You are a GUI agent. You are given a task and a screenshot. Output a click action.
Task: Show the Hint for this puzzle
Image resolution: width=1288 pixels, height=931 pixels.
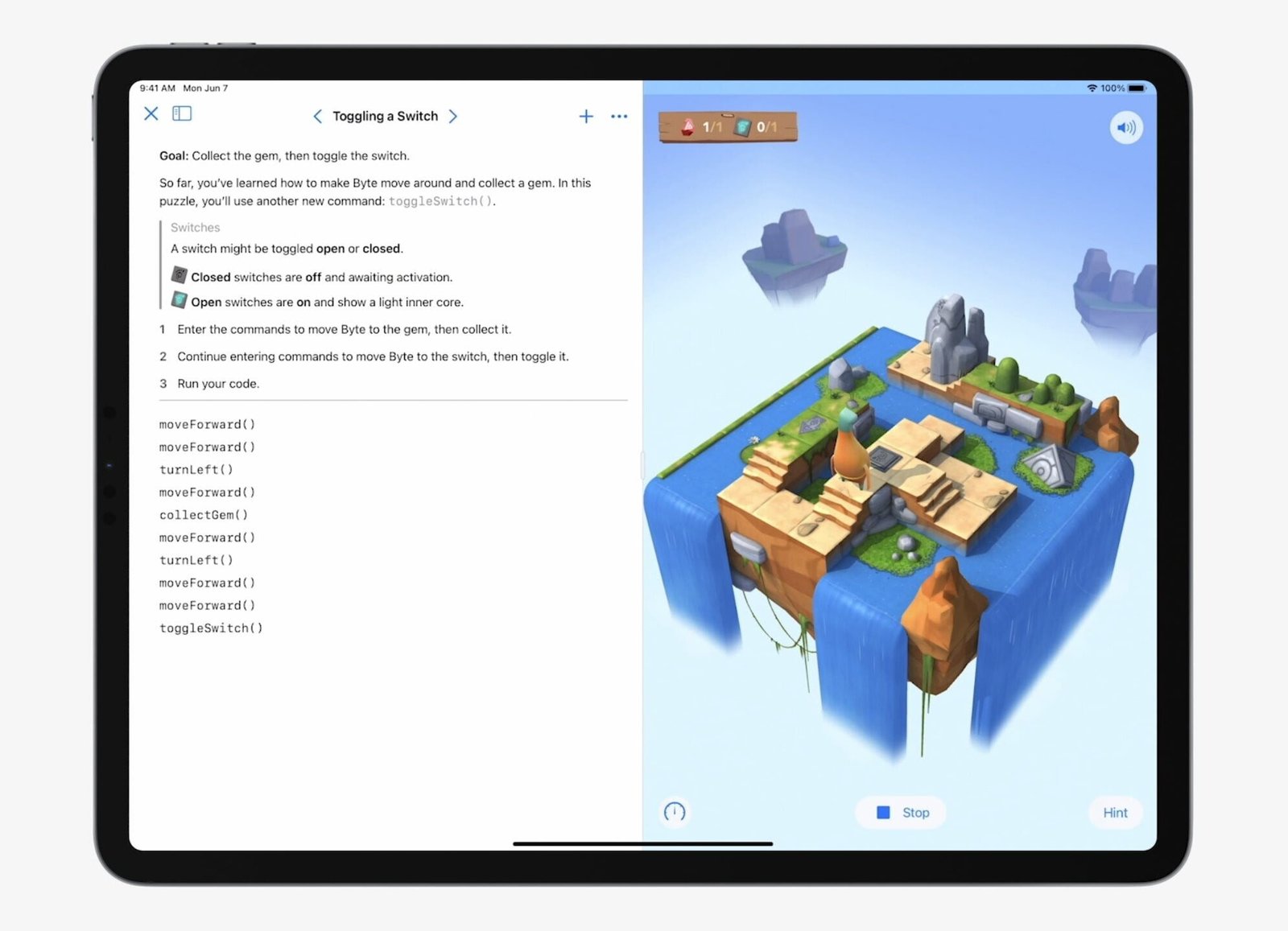pyautogui.click(x=1115, y=813)
